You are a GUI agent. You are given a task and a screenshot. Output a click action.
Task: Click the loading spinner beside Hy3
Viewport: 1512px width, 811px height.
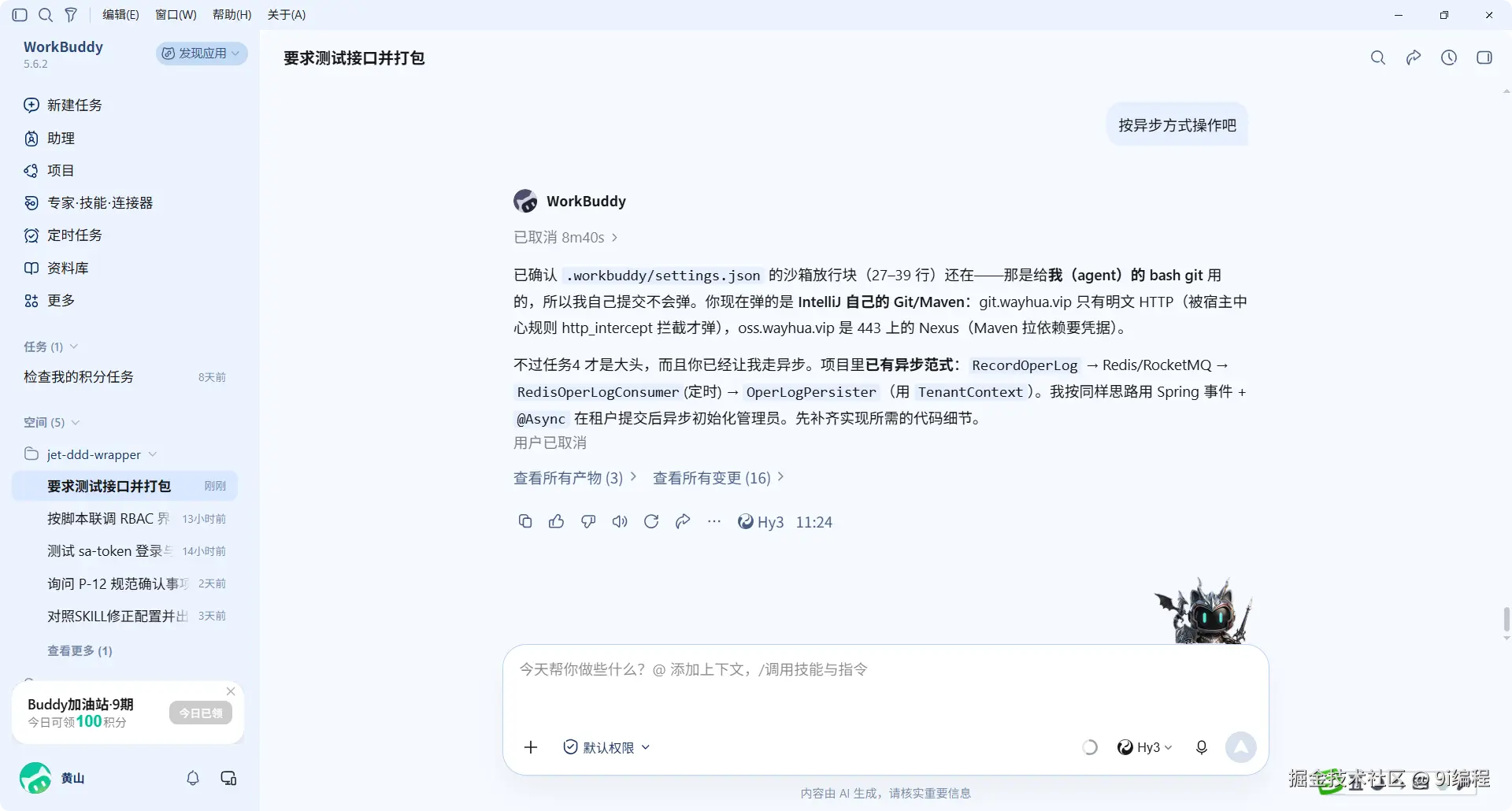click(x=1090, y=747)
